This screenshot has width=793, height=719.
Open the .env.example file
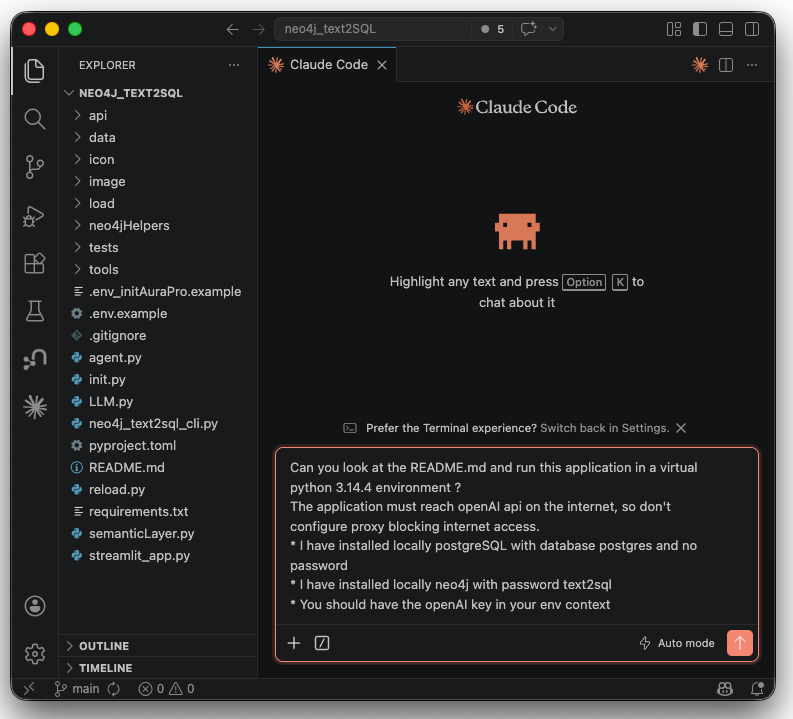(x=158, y=313)
